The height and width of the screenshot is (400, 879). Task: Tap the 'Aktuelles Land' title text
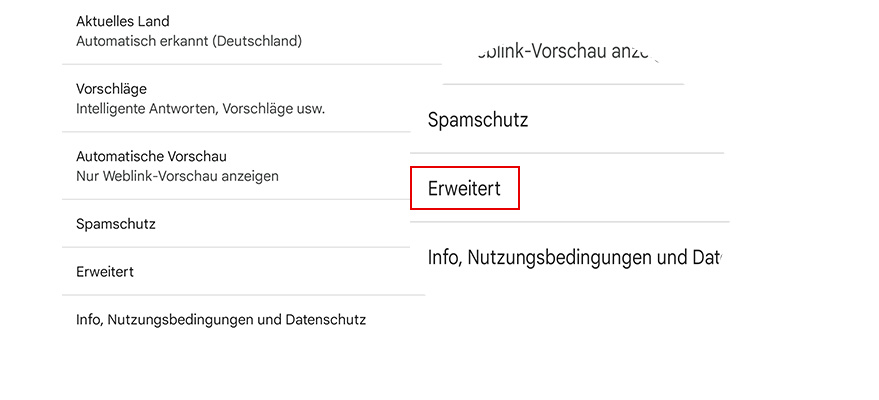pos(123,21)
